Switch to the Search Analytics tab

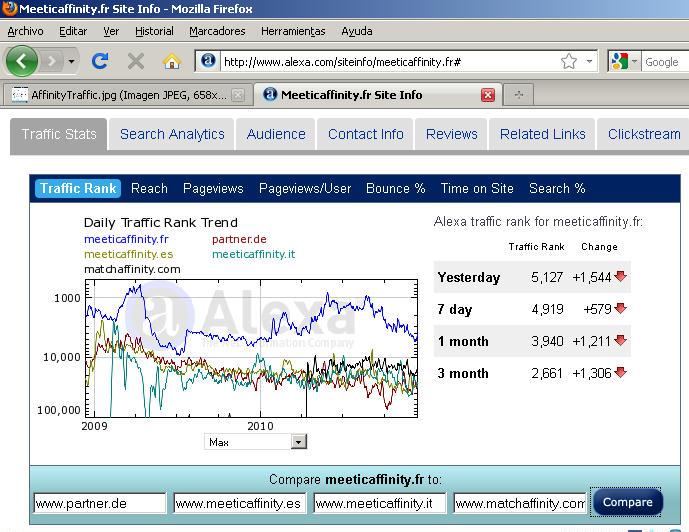coord(172,134)
